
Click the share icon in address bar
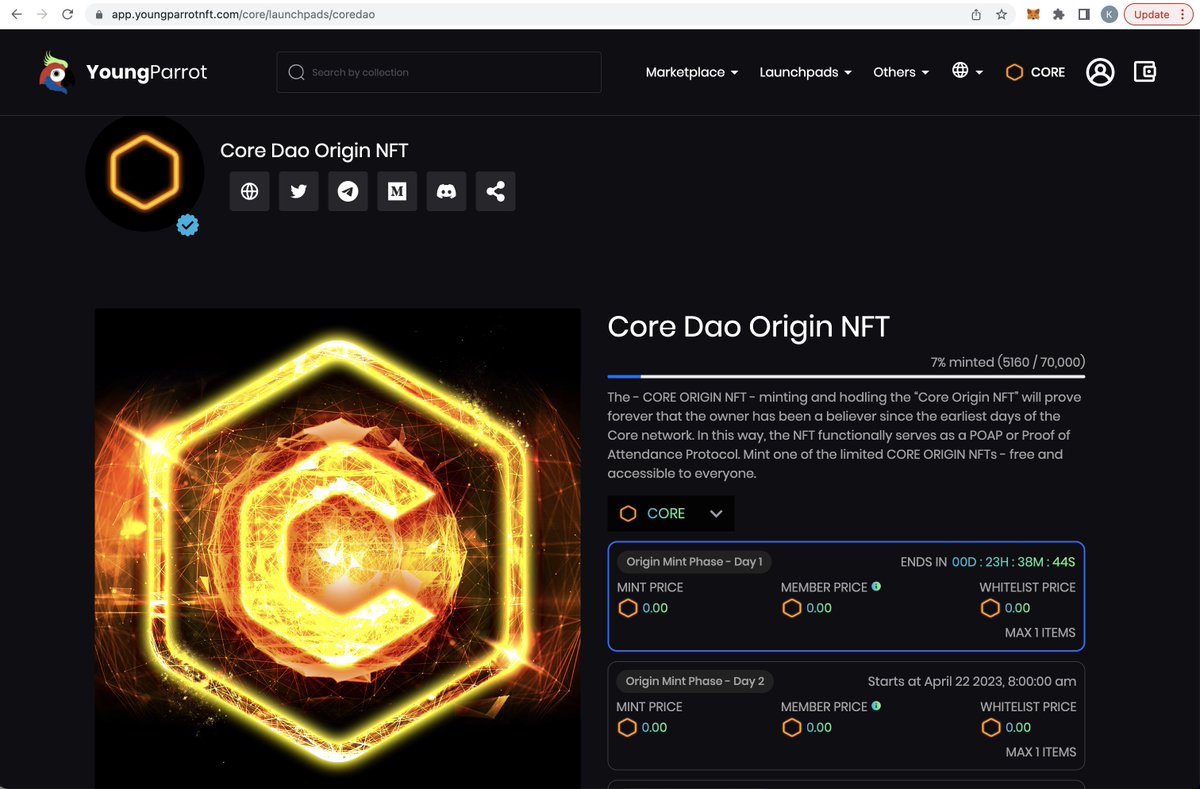click(x=976, y=15)
